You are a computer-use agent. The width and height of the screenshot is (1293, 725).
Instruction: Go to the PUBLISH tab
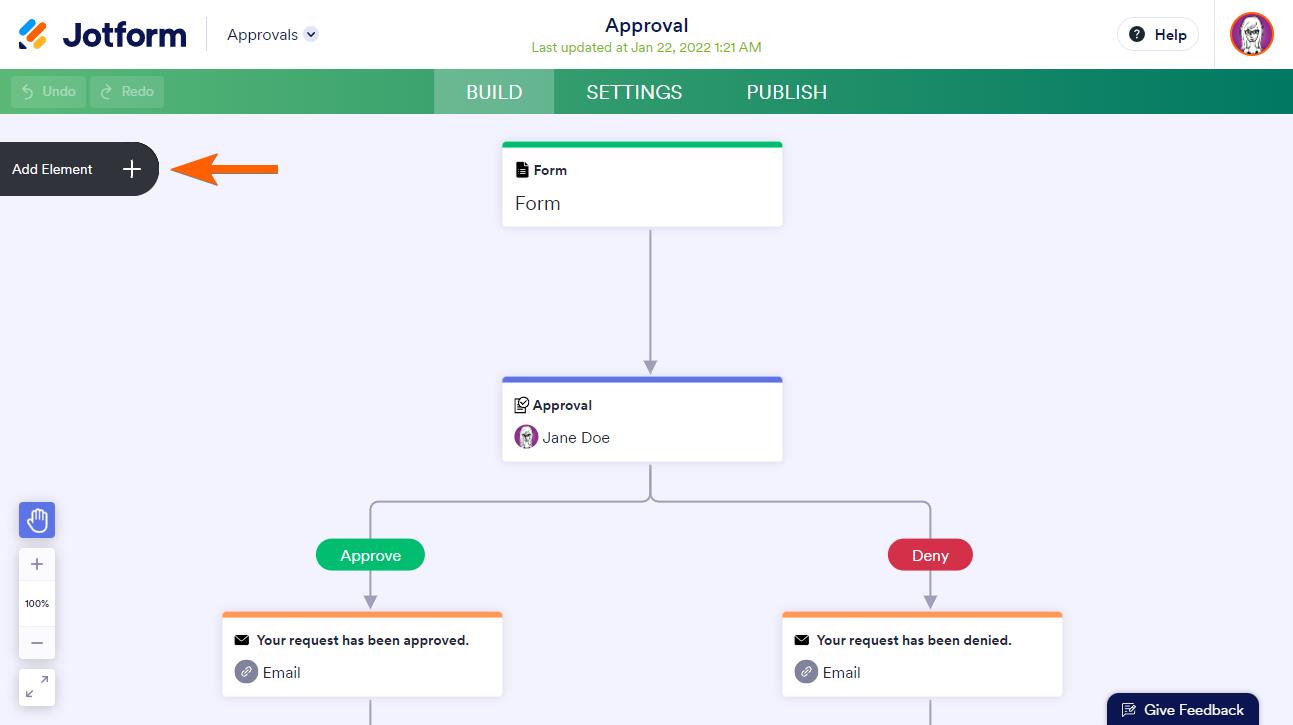pyautogui.click(x=786, y=92)
